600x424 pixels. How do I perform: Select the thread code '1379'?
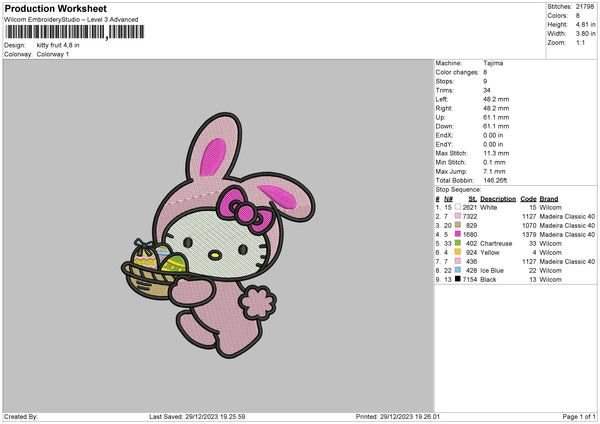point(529,235)
